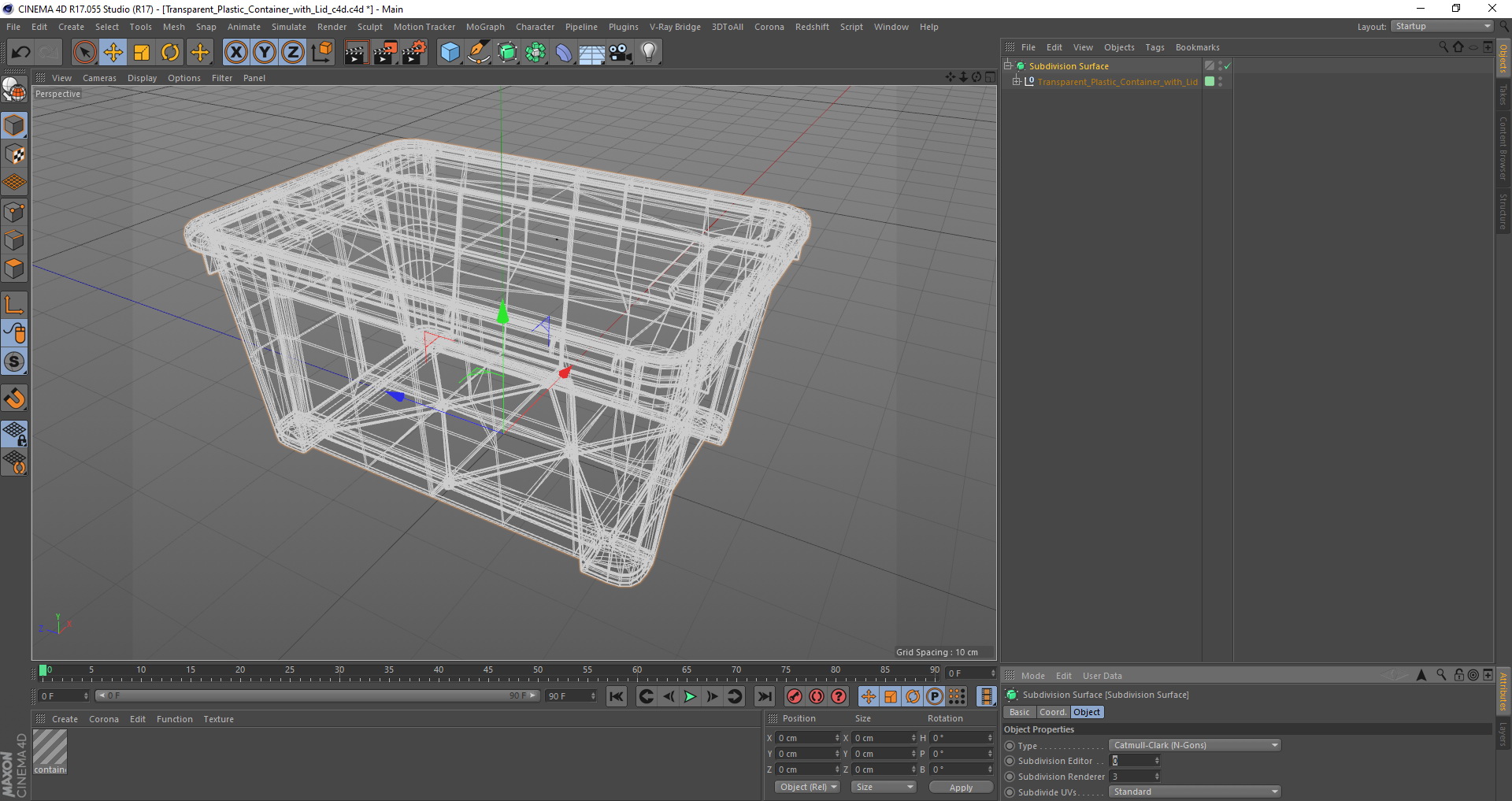This screenshot has height=801, width=1512.
Task: Click the Make Editable icon
Action: click(x=14, y=91)
